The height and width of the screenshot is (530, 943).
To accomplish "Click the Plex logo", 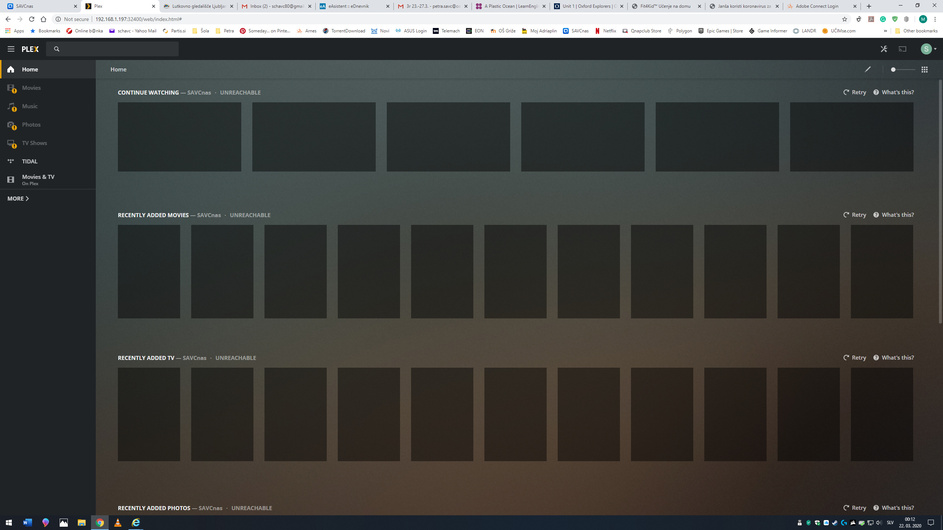I will click(30, 49).
